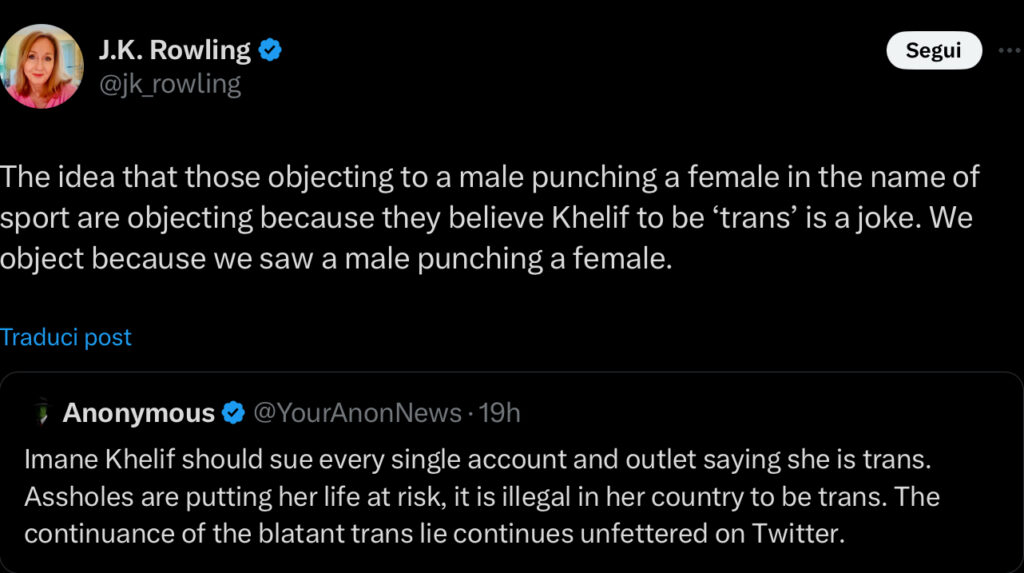Screen dimensions: 1024x573
Task: Open the Anonymous display name in quote
Action: point(138,412)
